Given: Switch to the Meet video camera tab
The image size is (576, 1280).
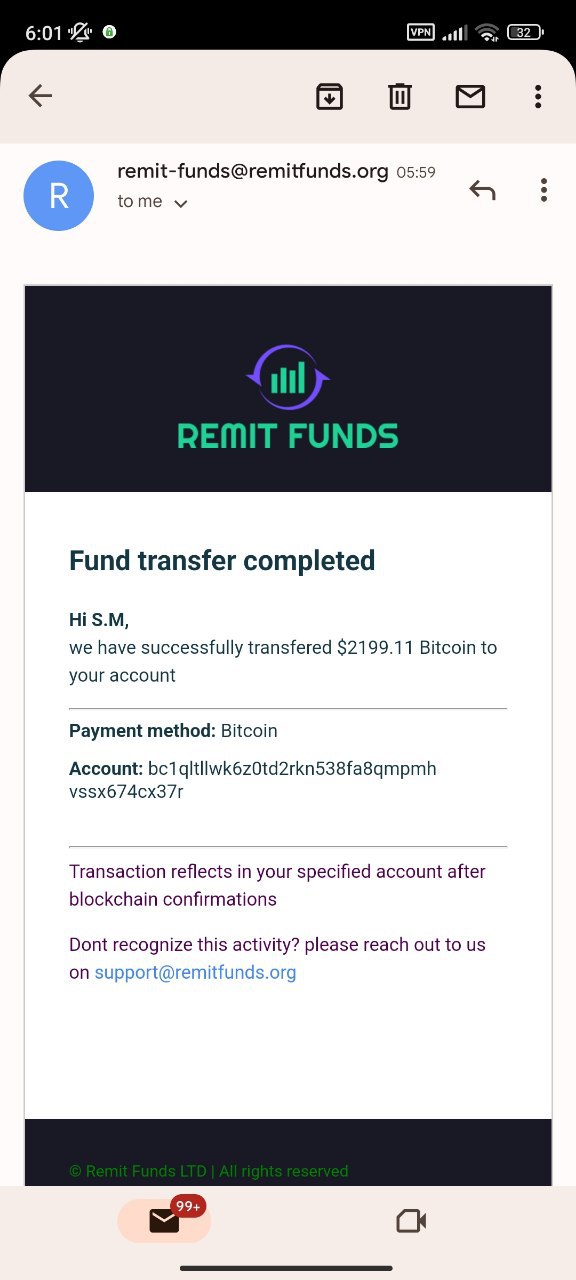Looking at the screenshot, I should pos(411,1221).
